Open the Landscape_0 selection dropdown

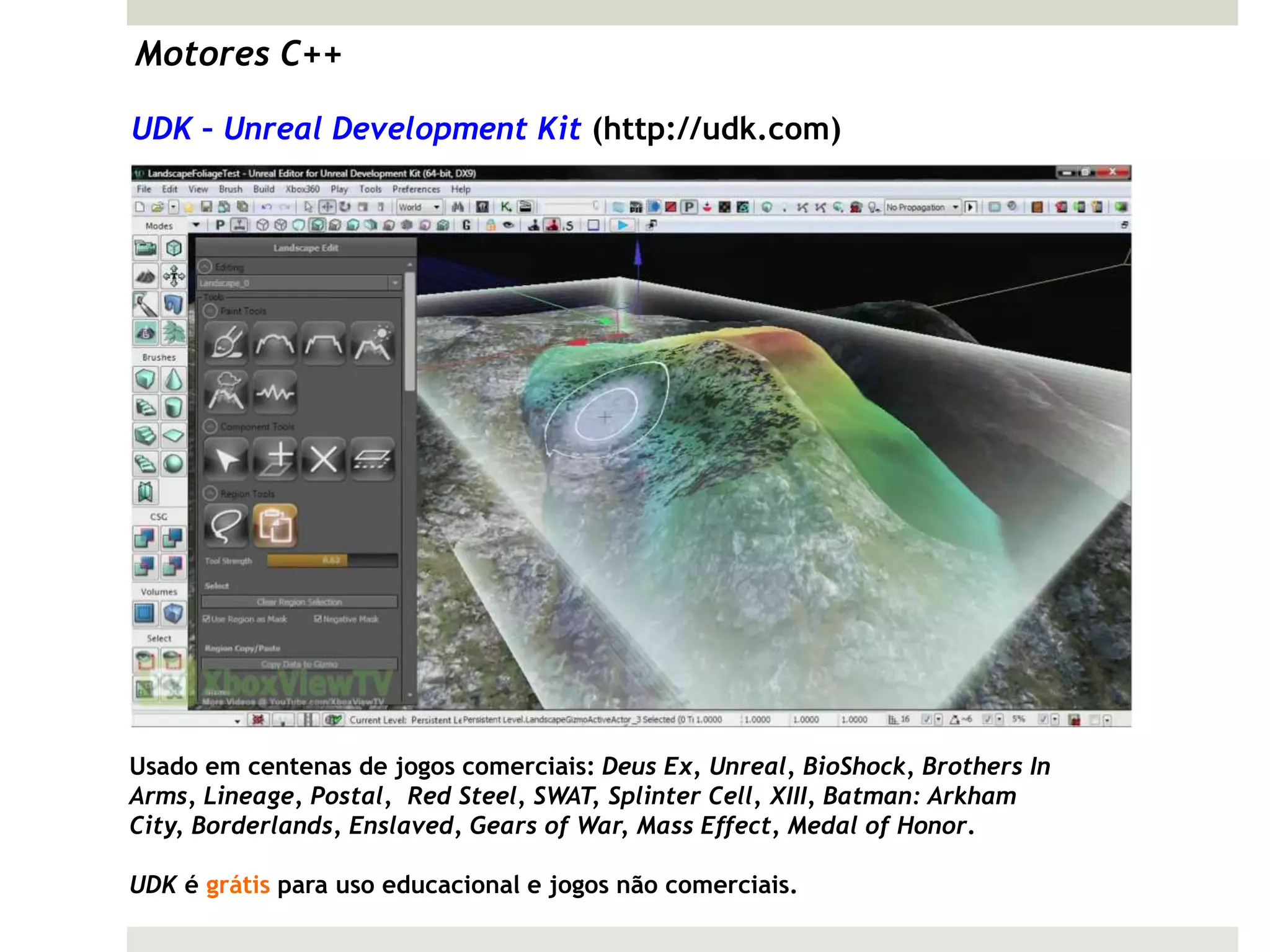pyautogui.click(x=300, y=283)
